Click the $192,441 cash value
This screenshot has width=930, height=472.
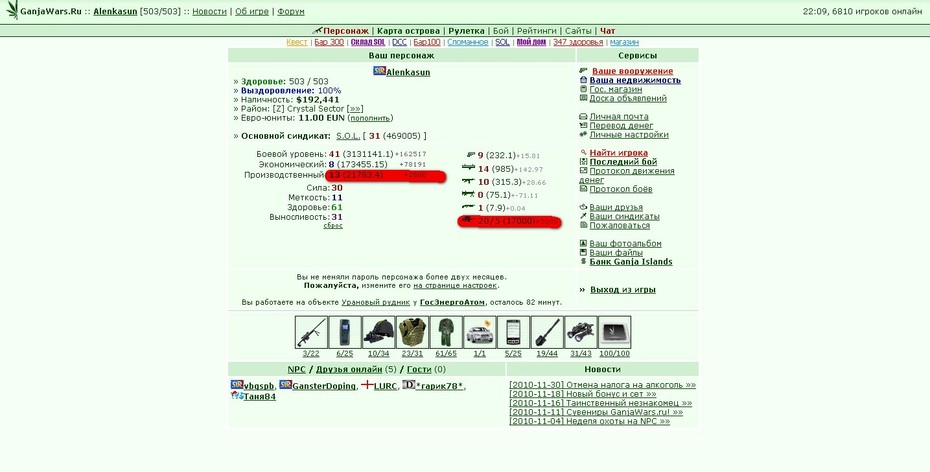pos(318,100)
